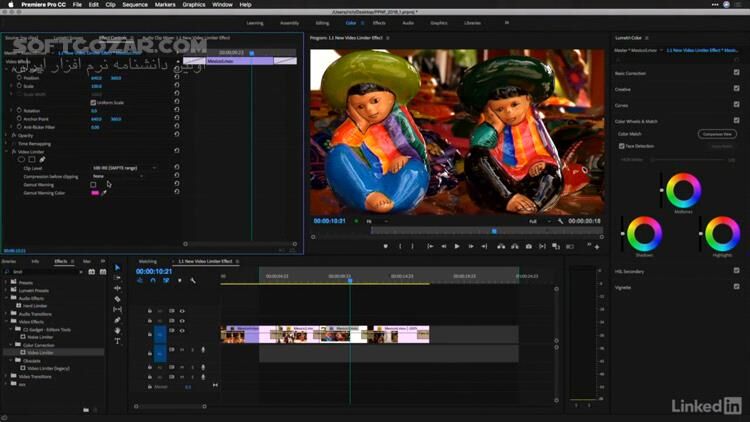Open Program monitor wrench settings

561,221
